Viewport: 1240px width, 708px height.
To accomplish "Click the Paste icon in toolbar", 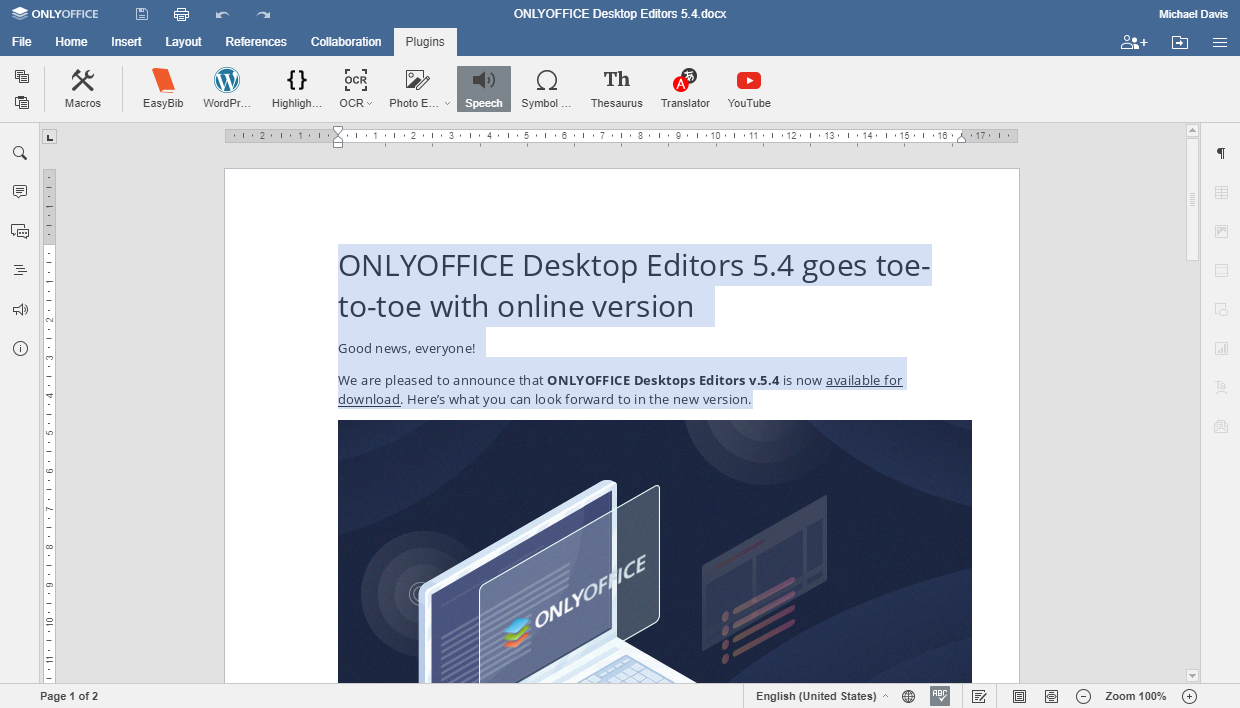I will tap(22, 102).
